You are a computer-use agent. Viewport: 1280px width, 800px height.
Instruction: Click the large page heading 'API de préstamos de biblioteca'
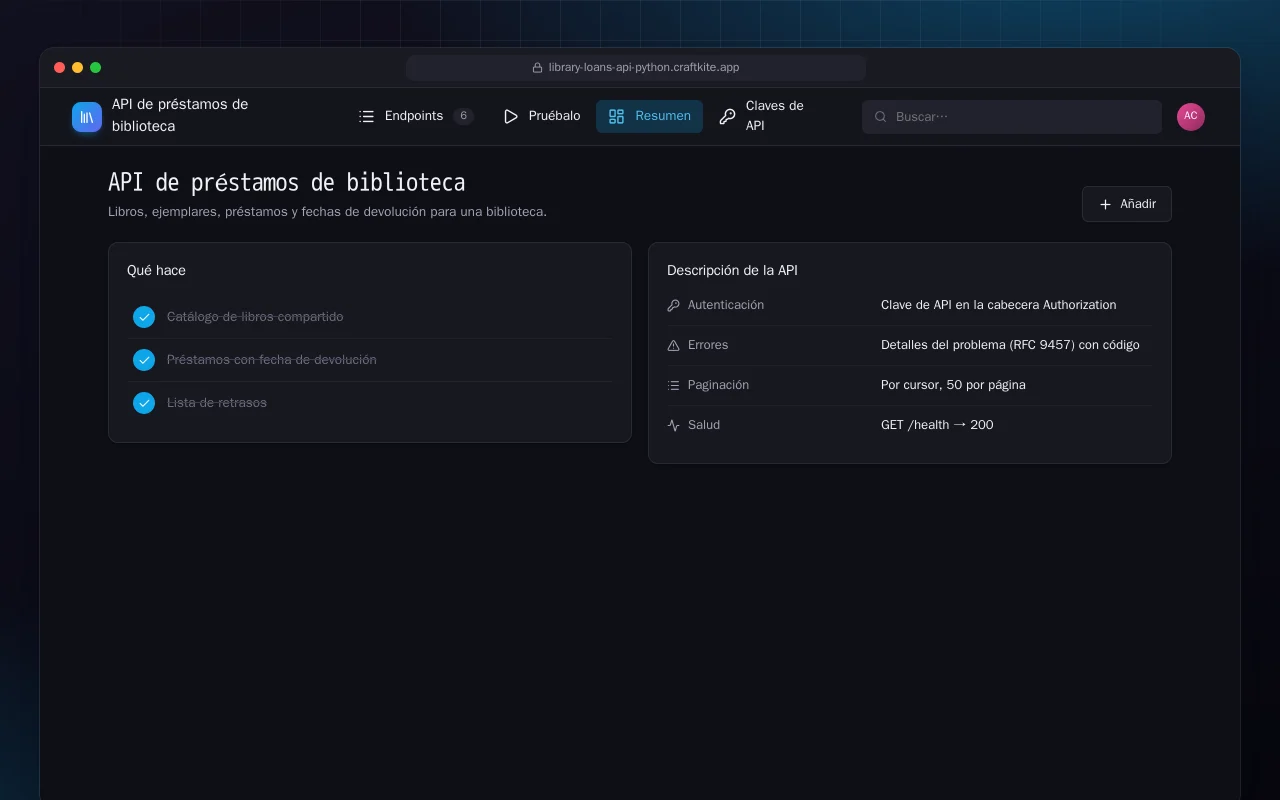point(286,183)
